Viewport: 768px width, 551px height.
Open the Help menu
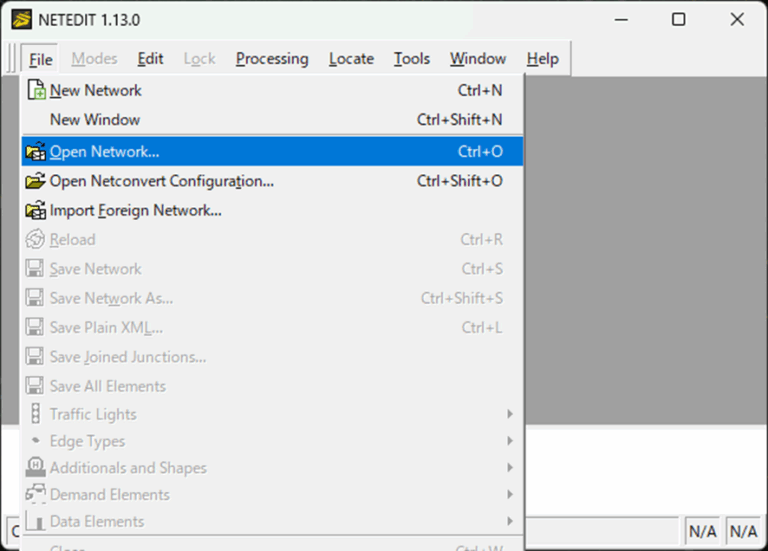point(543,59)
